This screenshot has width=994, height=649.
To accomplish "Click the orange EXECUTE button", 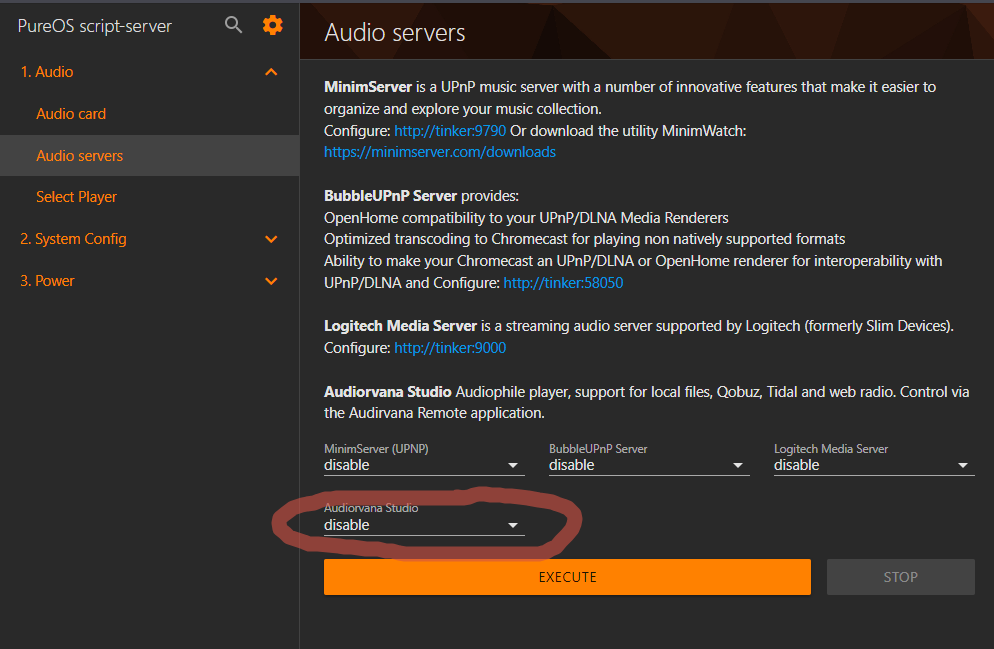I will pyautogui.click(x=567, y=577).
